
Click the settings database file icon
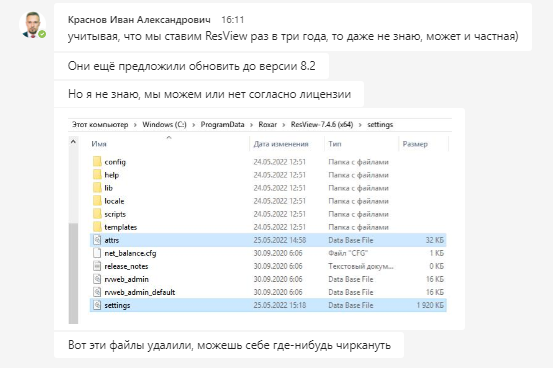[x=97, y=305]
